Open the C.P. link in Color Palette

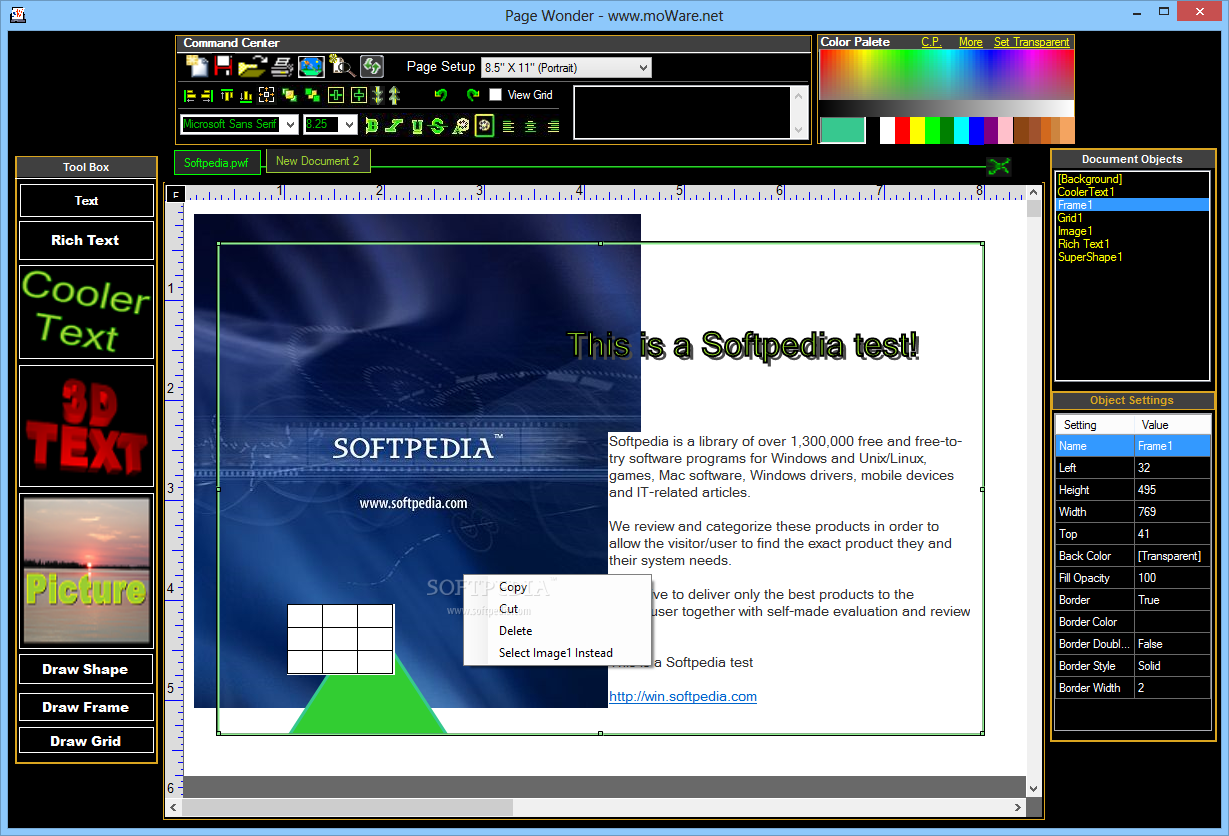tap(931, 42)
